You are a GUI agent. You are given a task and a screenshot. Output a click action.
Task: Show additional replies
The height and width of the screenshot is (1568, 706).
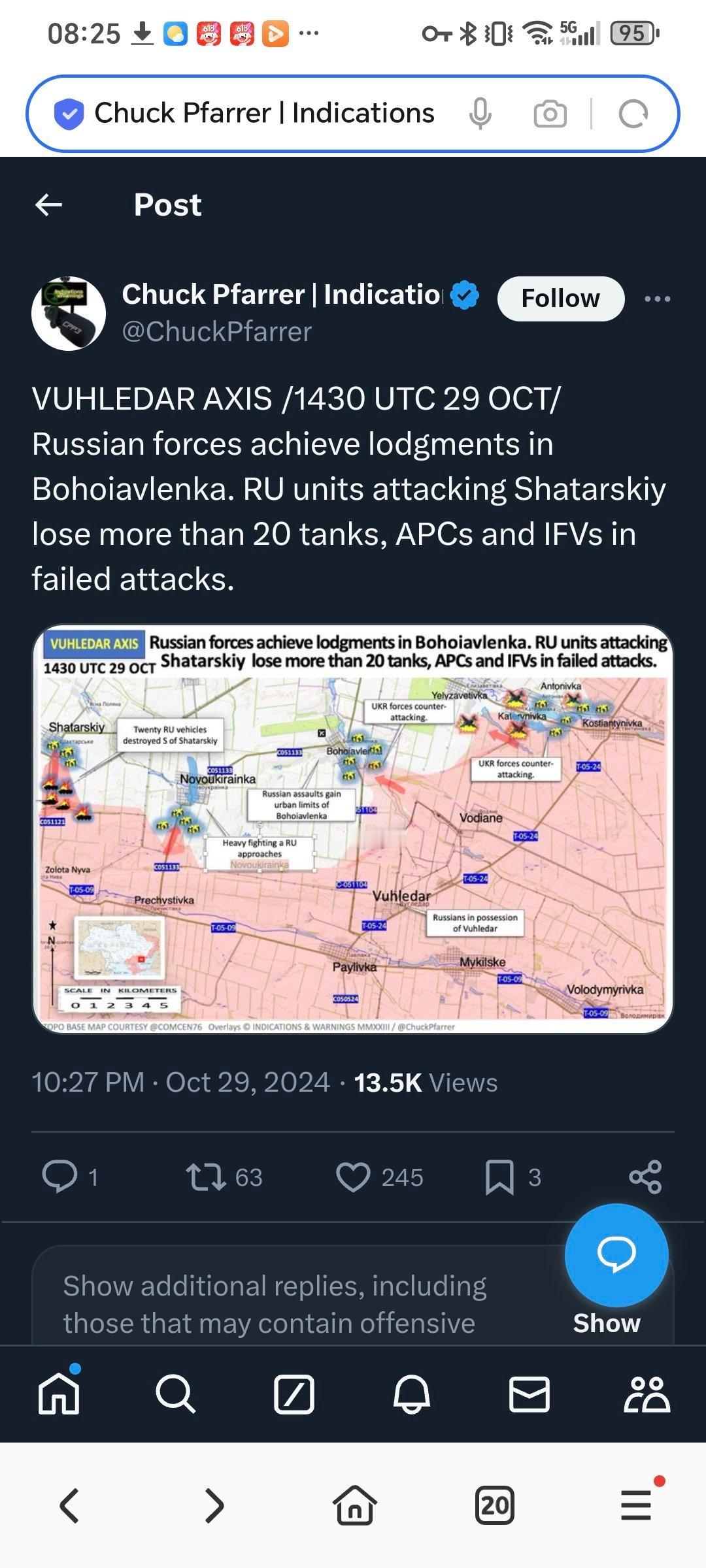tap(607, 1323)
